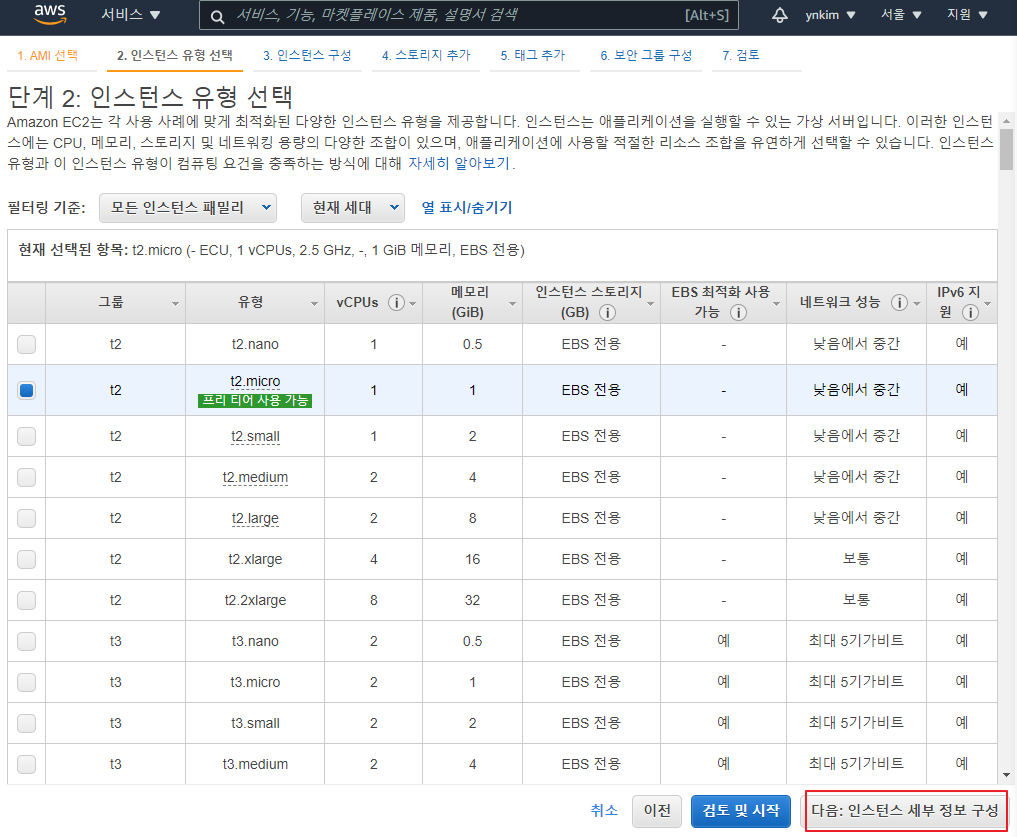Screen dimensions: 1017x837
Task: Select the t3.medium checkbox
Action: tap(27, 764)
